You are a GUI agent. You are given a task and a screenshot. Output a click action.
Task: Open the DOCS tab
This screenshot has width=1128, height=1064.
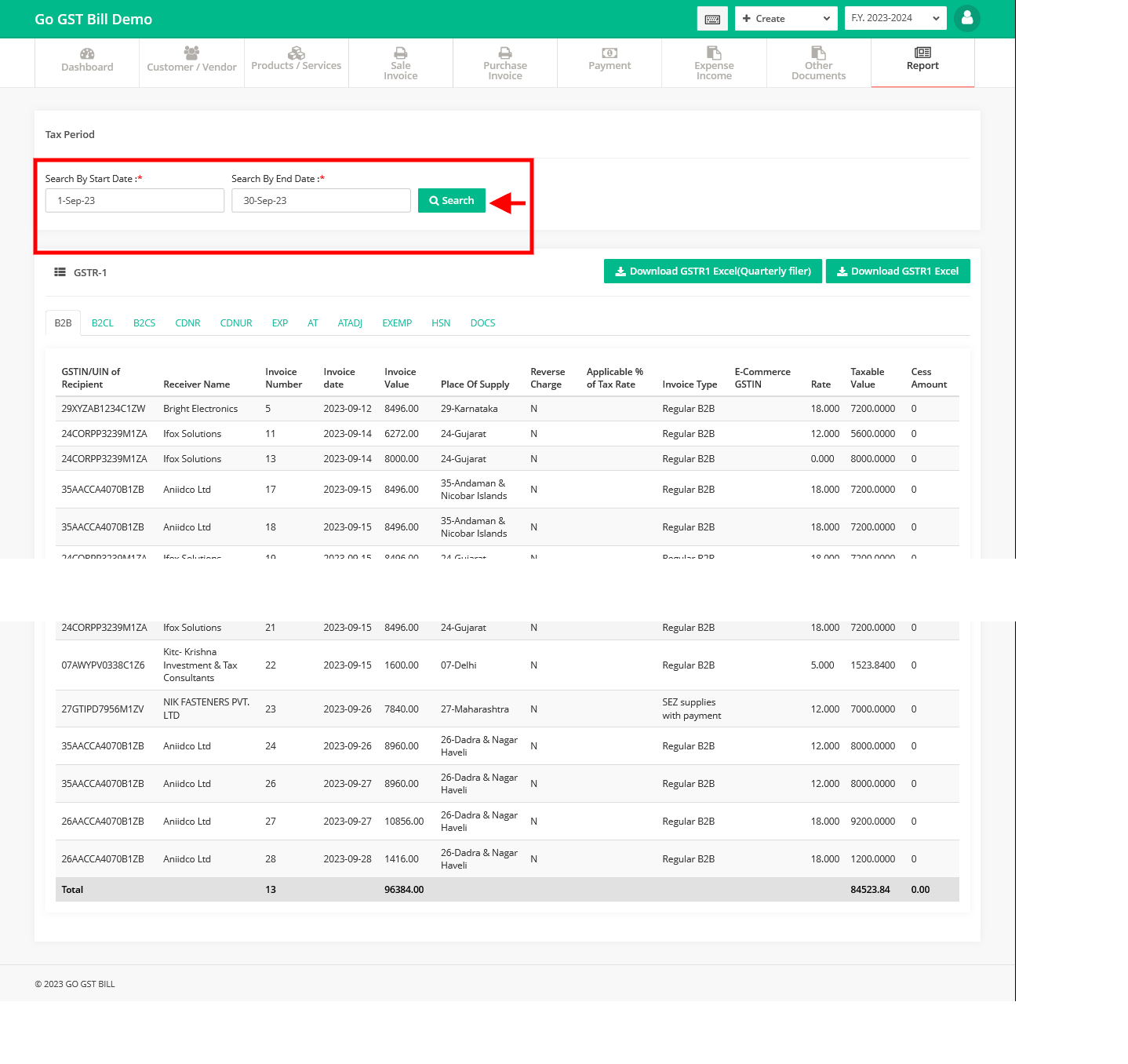(x=482, y=322)
